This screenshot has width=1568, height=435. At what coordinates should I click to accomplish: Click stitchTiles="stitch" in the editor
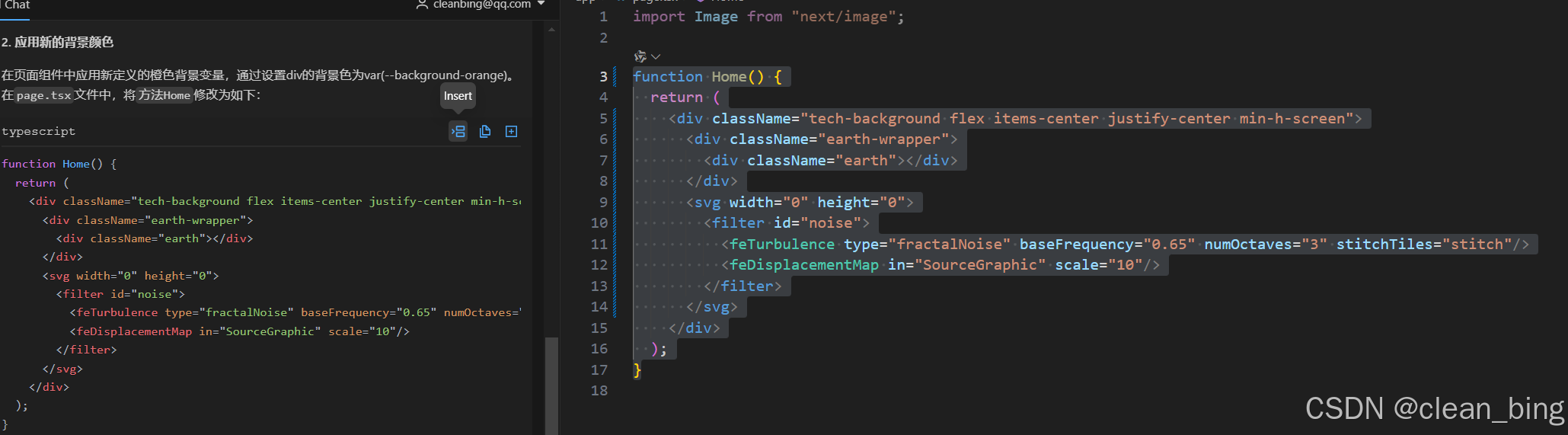tap(1424, 244)
